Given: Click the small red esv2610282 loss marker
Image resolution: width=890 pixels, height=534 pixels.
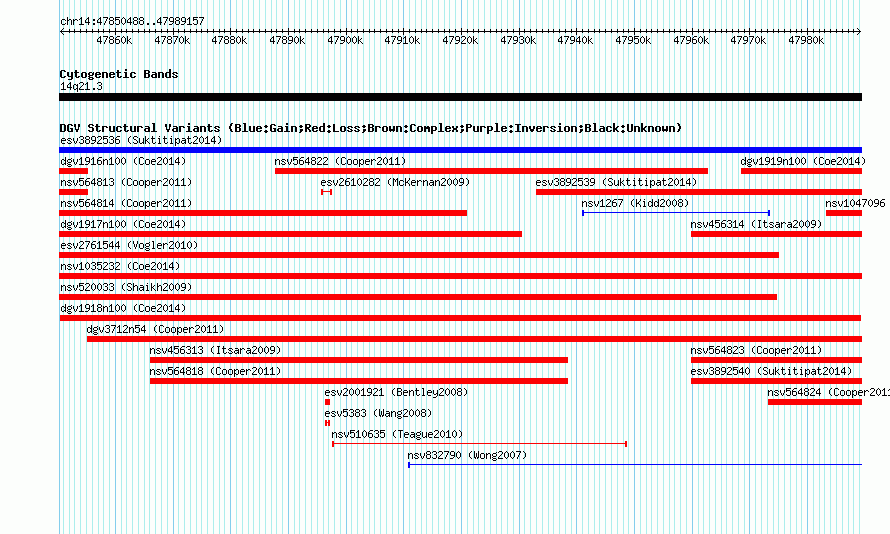Looking at the screenshot, I should [326, 192].
